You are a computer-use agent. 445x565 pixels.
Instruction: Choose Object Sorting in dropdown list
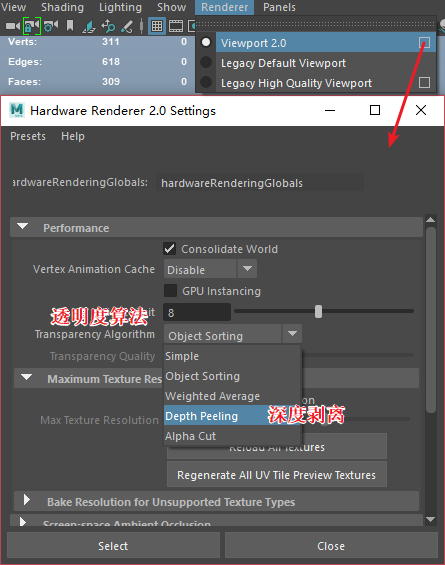(x=232, y=376)
